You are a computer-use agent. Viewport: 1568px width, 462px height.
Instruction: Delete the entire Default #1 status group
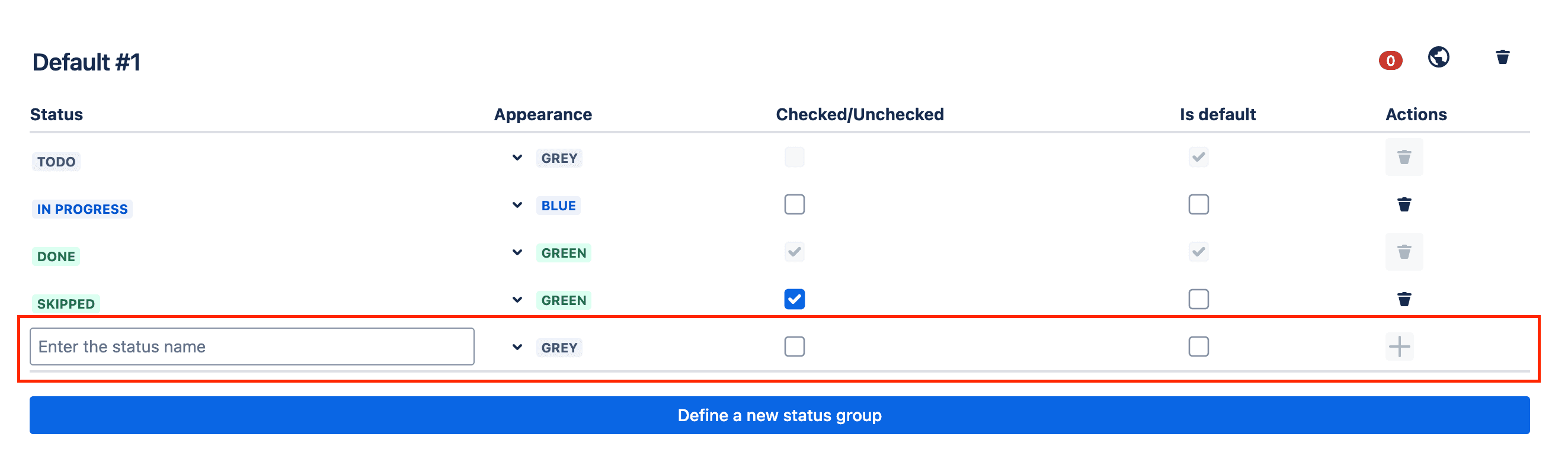[1502, 57]
